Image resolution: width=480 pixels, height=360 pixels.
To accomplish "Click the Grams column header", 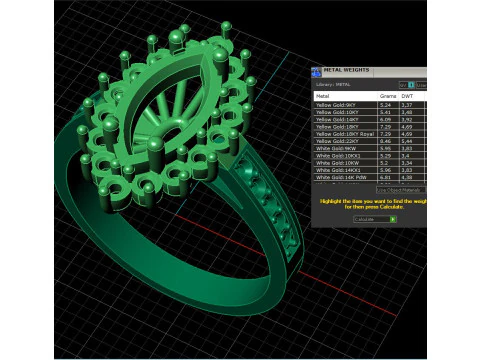I will [x=388, y=96].
